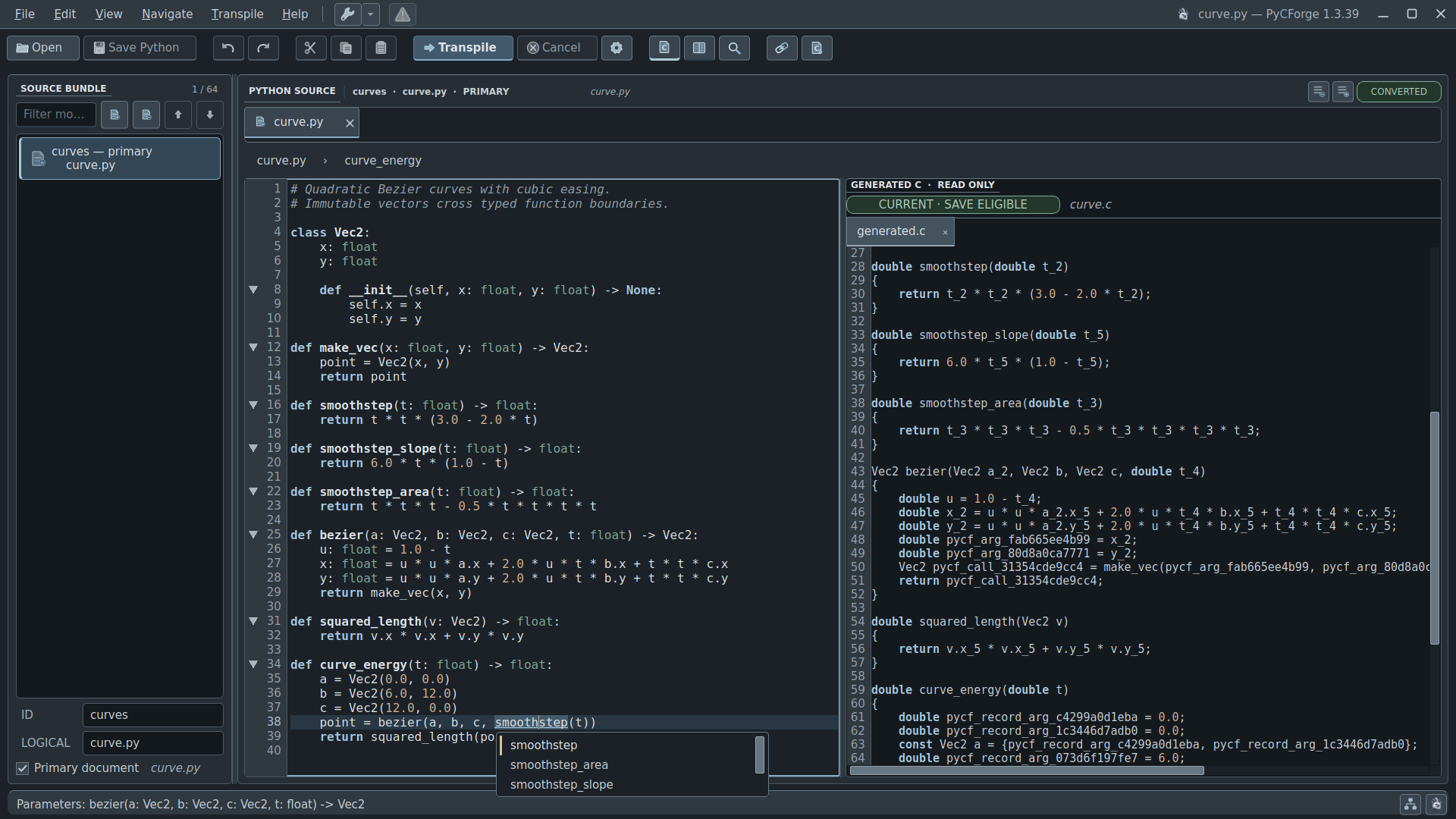1456x819 pixels.
Task: Click the chain link icon
Action: [781, 48]
